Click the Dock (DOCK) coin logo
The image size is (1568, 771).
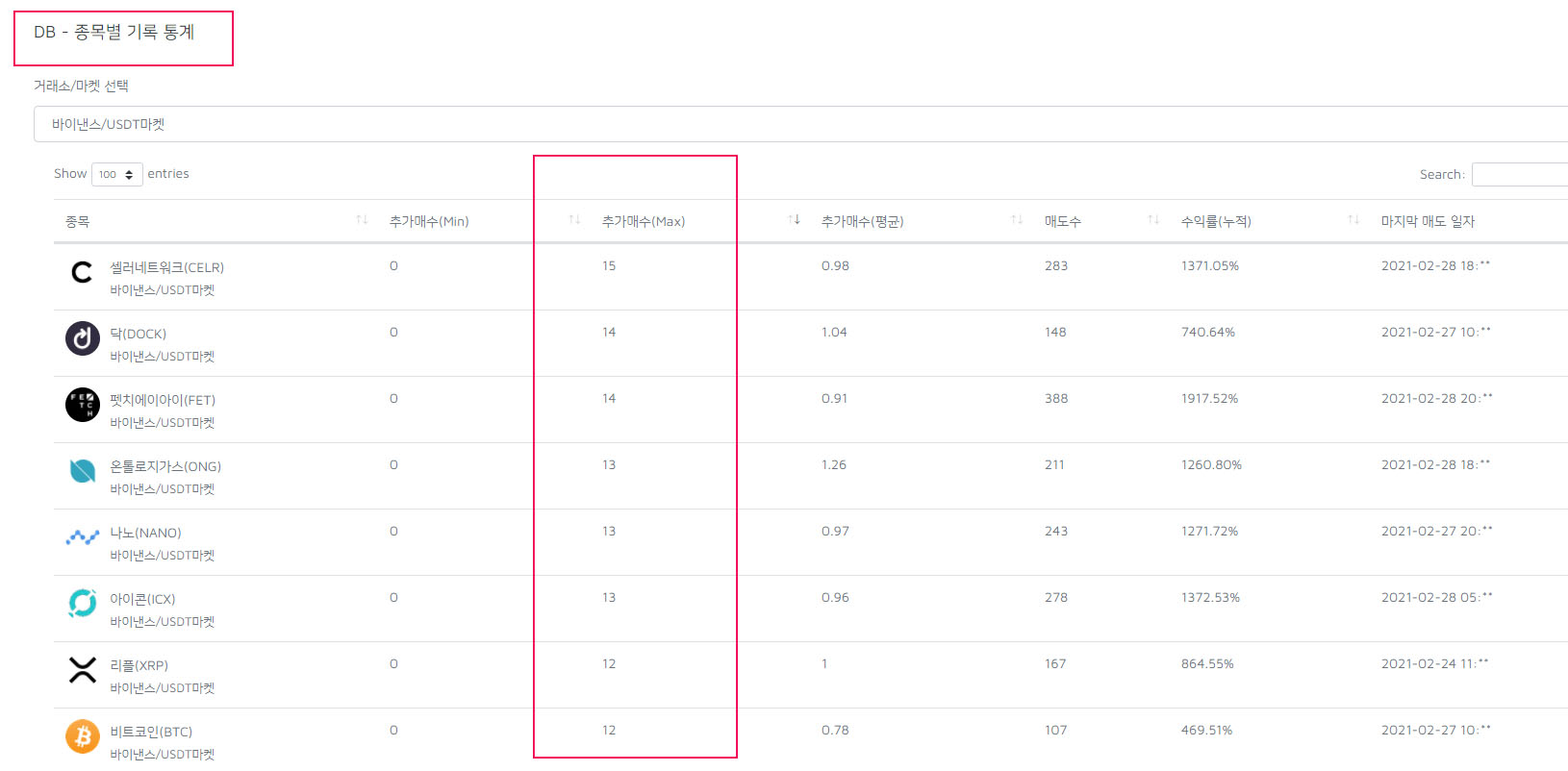[x=83, y=338]
